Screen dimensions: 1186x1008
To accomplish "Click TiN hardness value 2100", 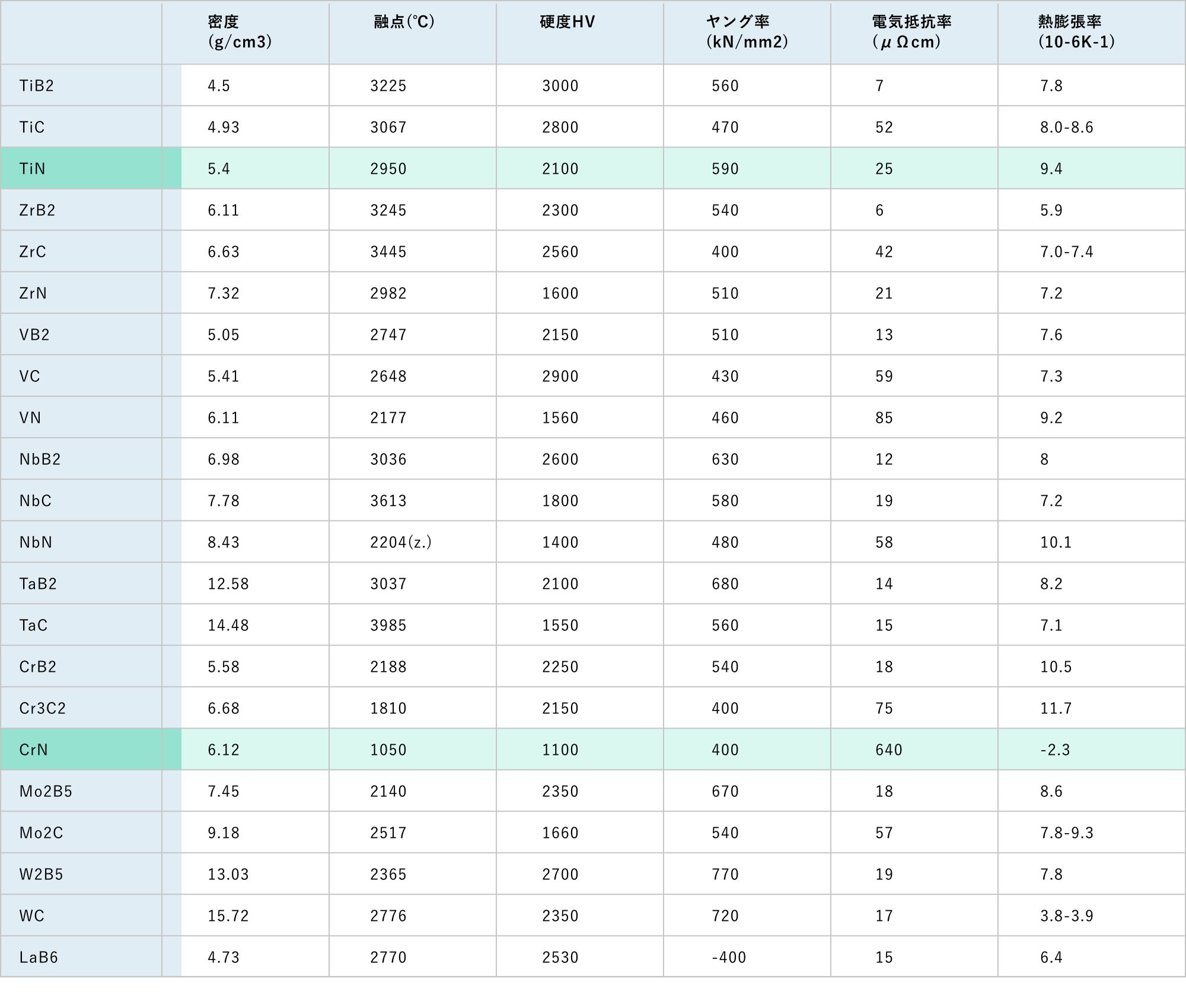I will 560,169.
